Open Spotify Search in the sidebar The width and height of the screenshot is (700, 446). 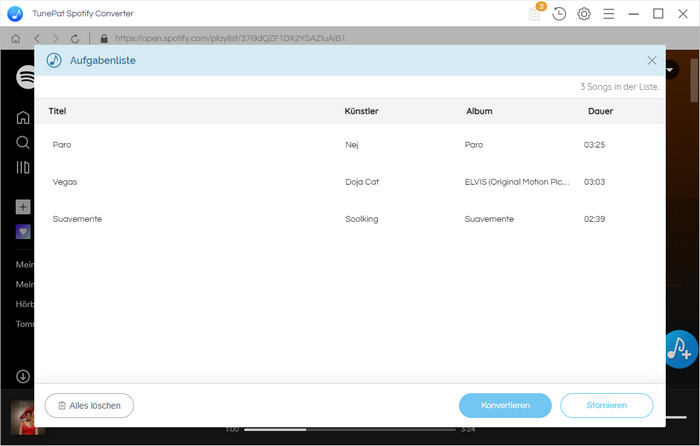point(23,142)
